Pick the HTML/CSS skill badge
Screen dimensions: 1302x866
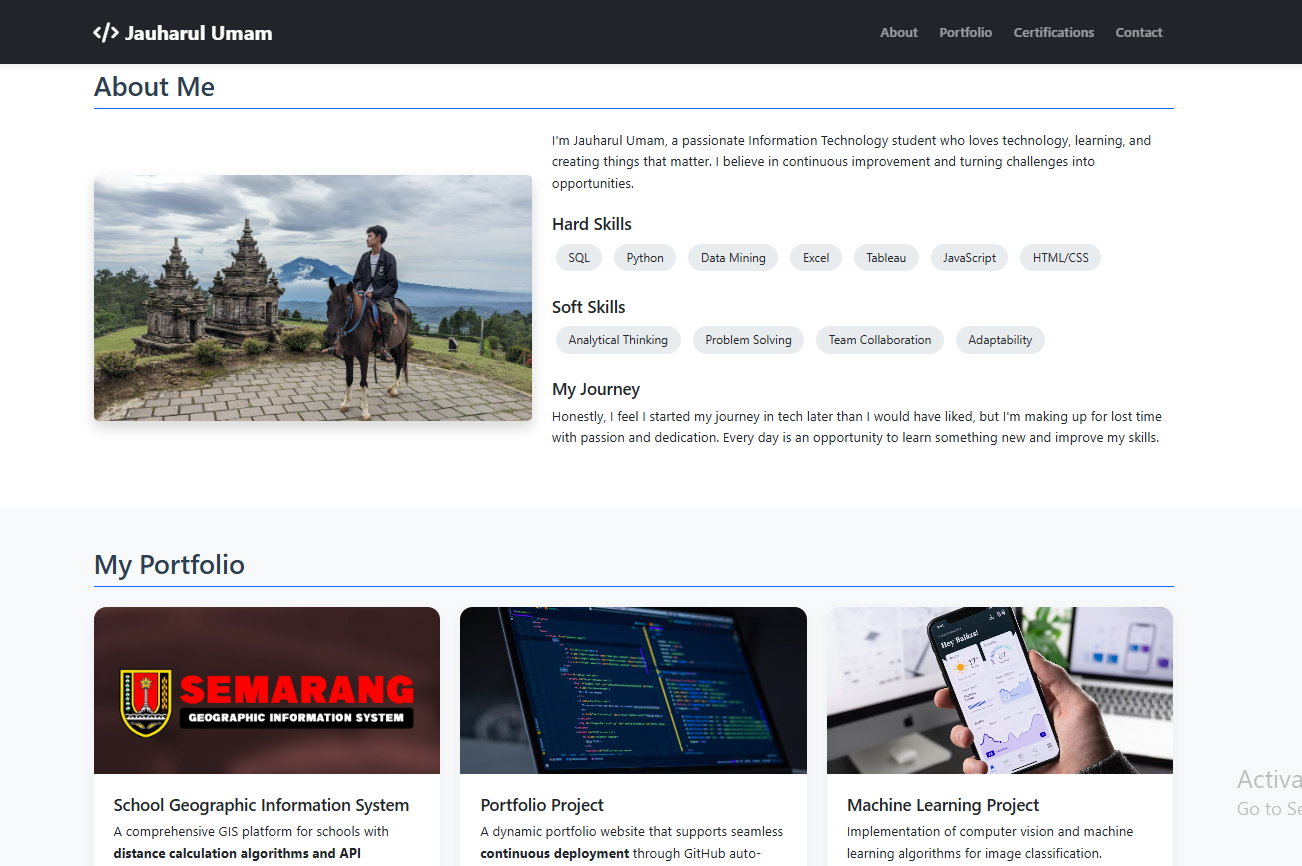pyautogui.click(x=1060, y=258)
